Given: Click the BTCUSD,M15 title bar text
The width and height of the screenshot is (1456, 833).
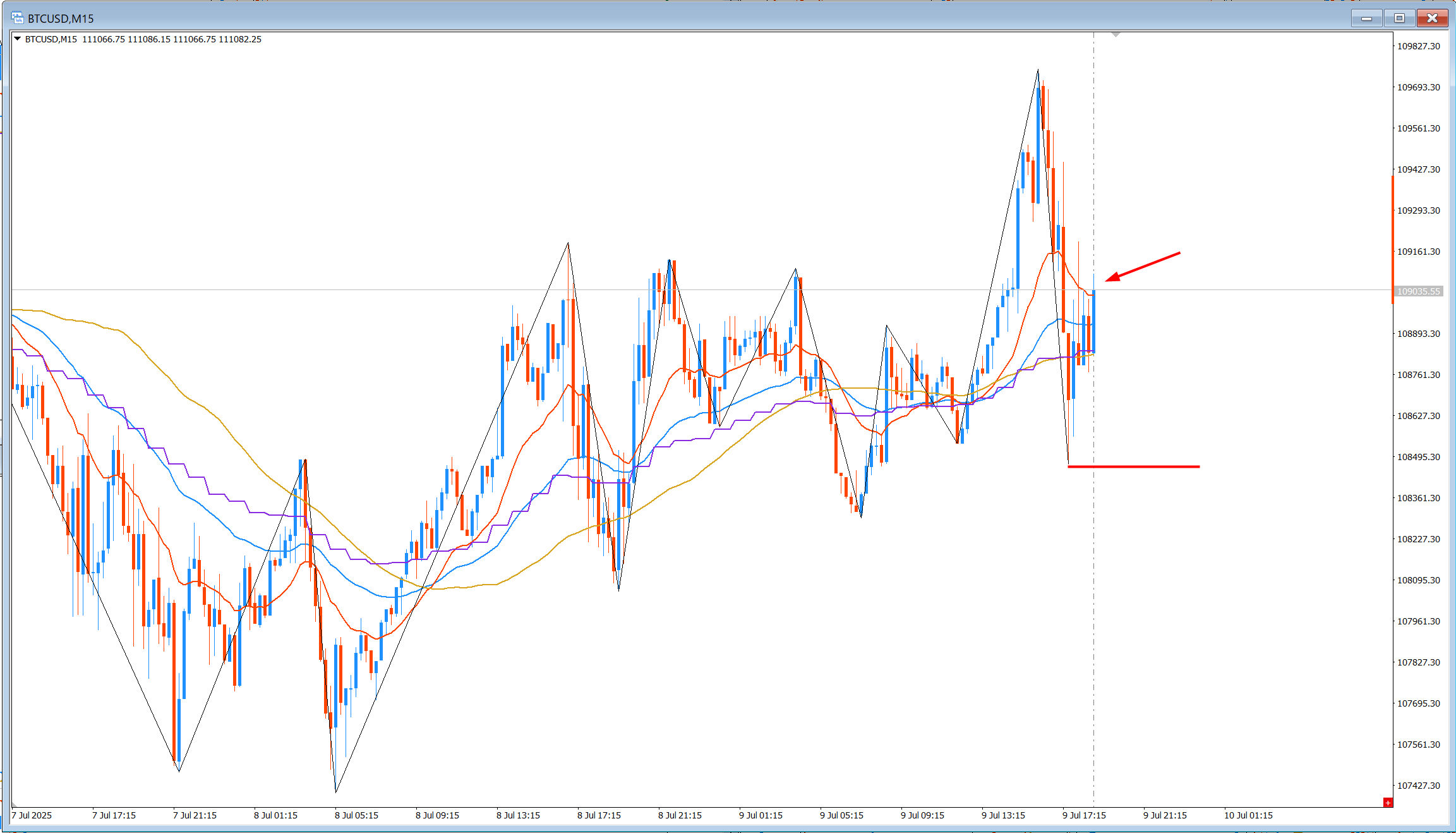Looking at the screenshot, I should pos(61,19).
